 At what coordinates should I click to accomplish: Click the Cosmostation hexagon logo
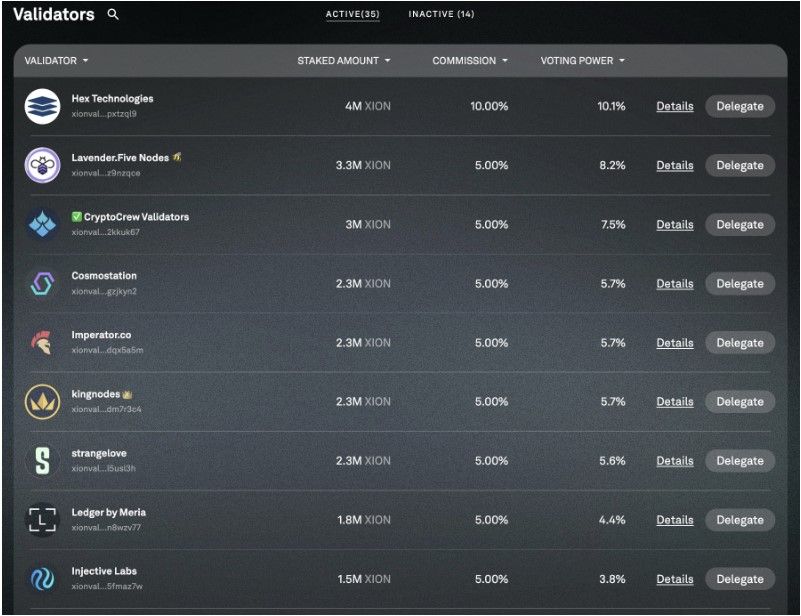tap(42, 283)
